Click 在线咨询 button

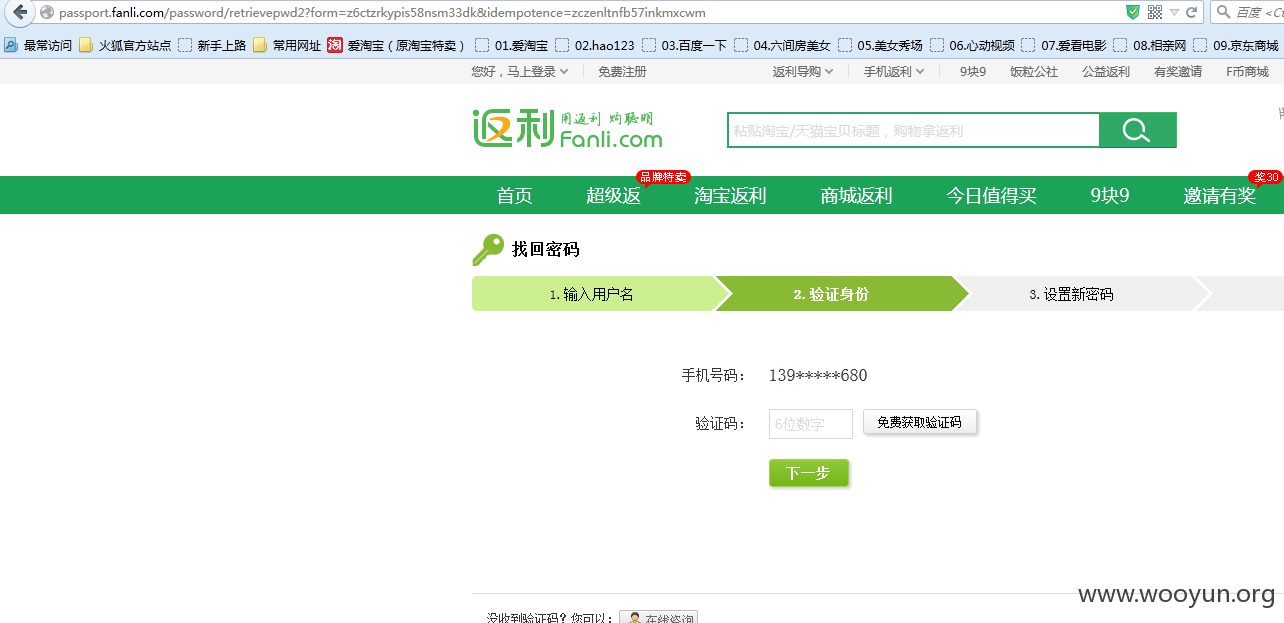click(658, 618)
